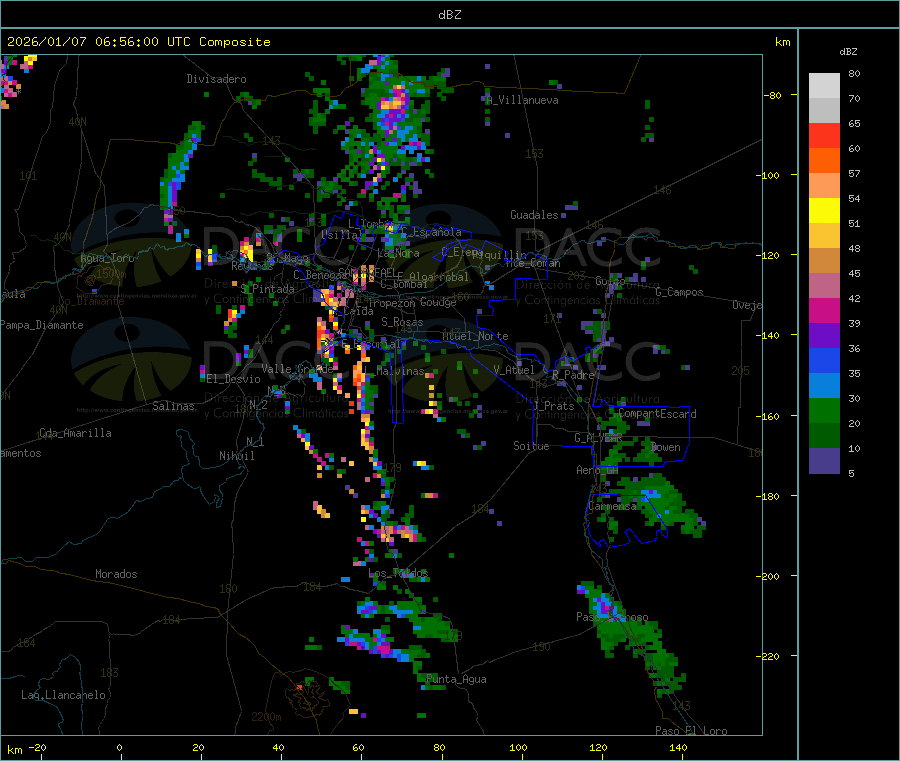
Task: Select the dark green 10-20 dBZ legend swatch
Action: (824, 436)
